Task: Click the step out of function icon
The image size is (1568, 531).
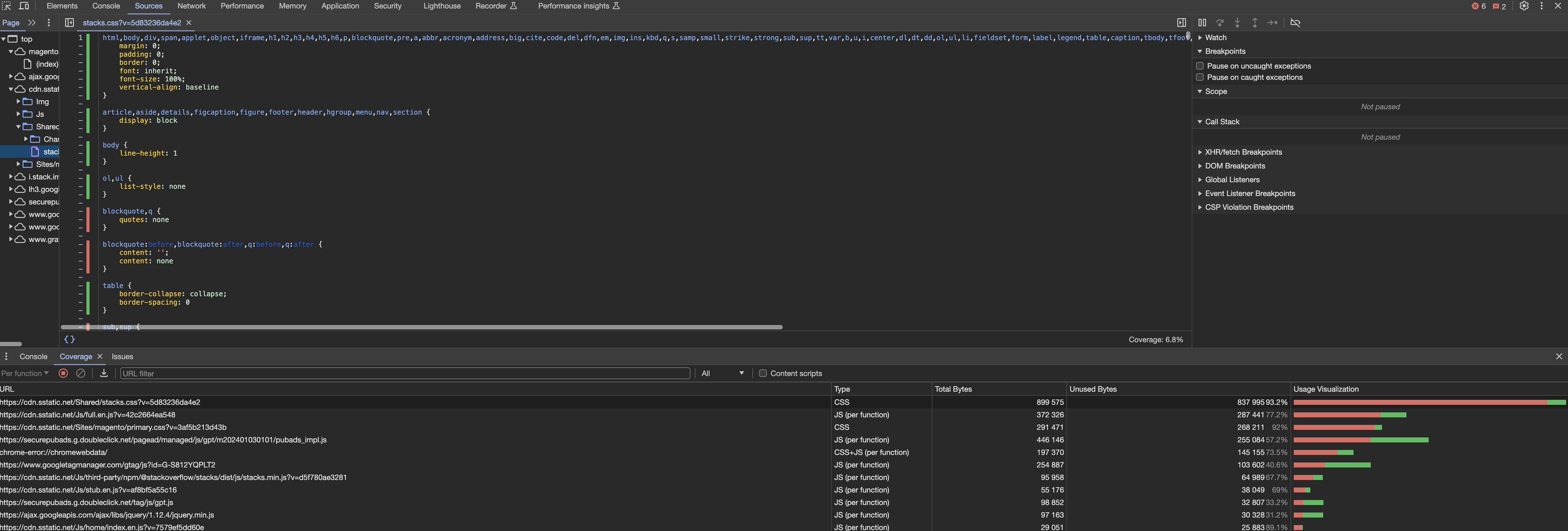Action: [x=1255, y=23]
